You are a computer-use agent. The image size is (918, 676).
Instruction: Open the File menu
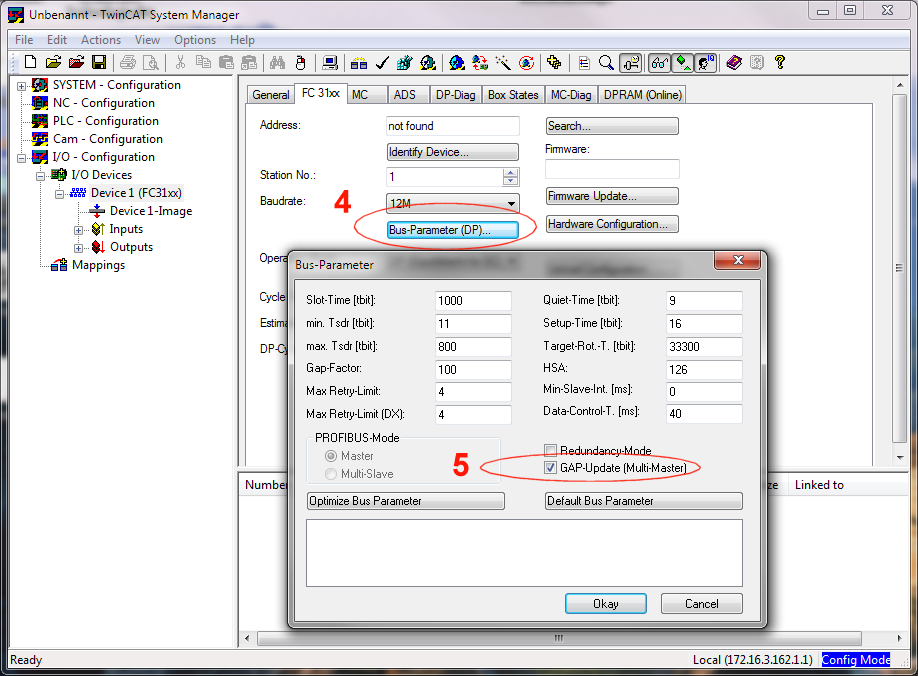click(x=24, y=40)
